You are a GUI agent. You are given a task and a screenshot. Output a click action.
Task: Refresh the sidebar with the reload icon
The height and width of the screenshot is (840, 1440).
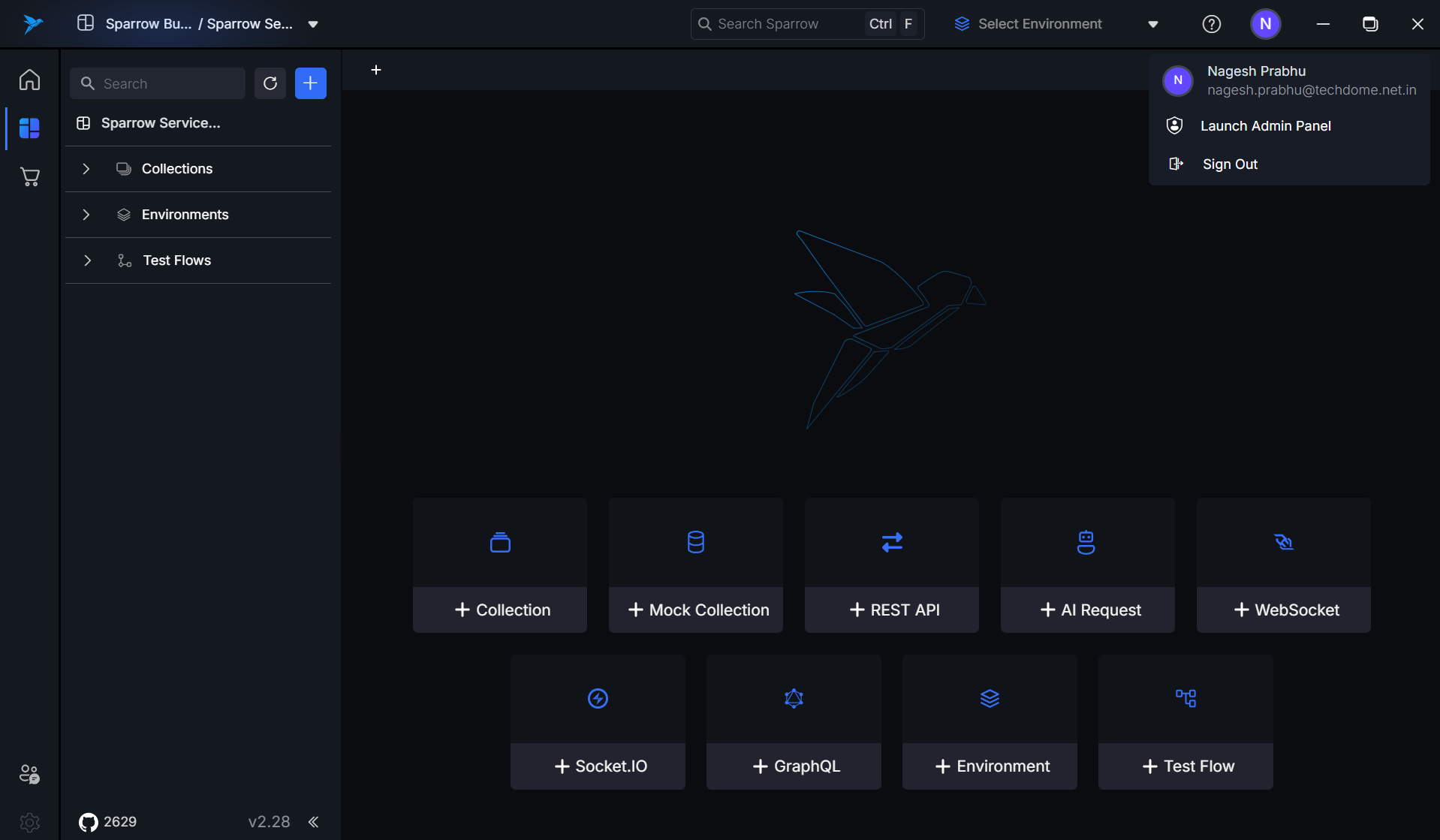[x=270, y=83]
